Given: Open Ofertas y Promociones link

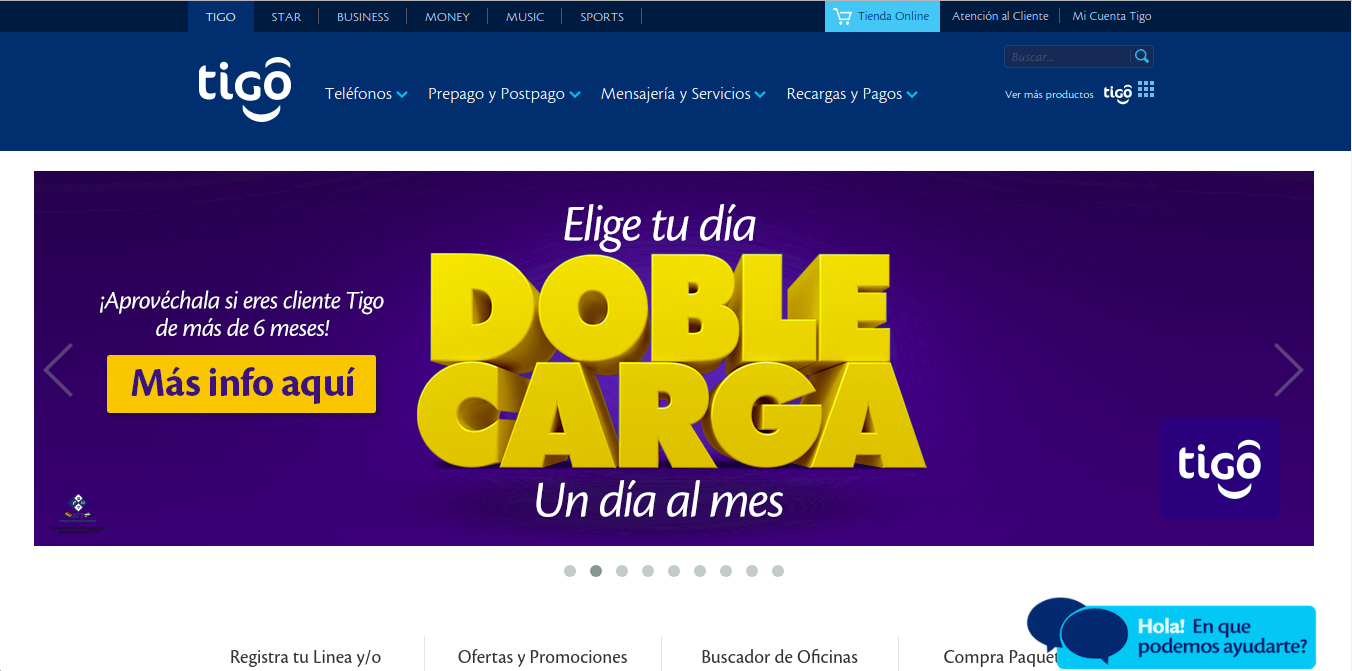Looking at the screenshot, I should tap(543, 657).
